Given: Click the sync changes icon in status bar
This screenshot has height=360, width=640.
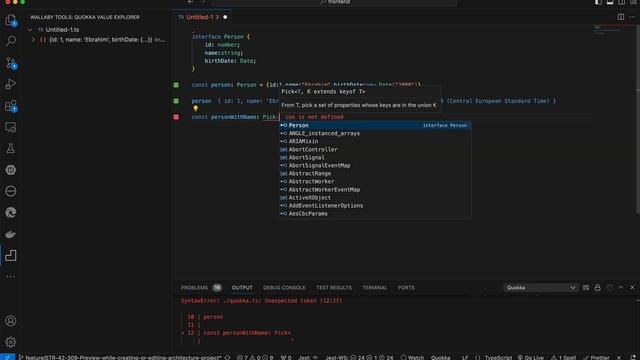Looking at the screenshot, I should pos(227,357).
